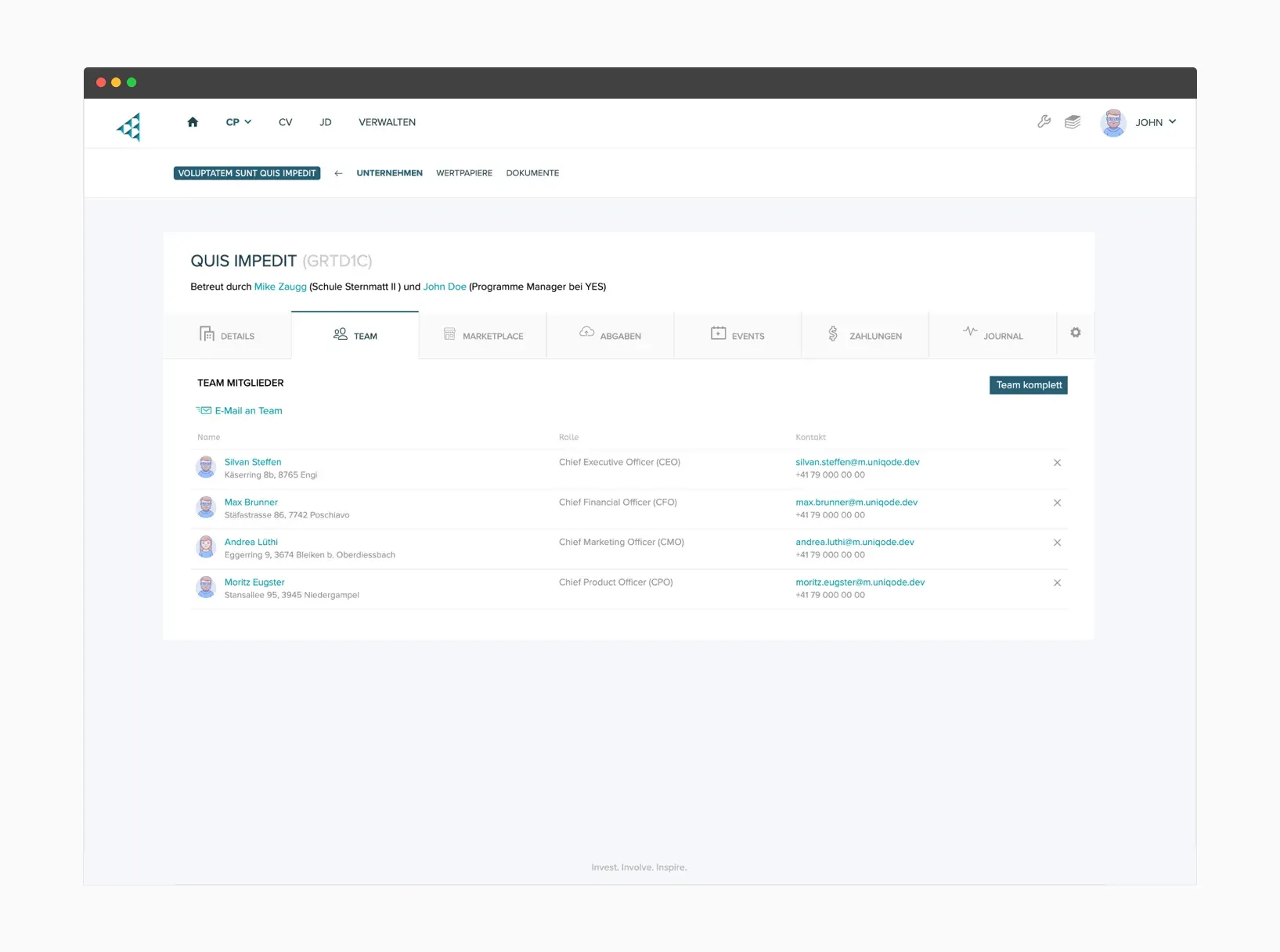Expand the CP dropdown menu
Viewport: 1280px width, 952px height.
coord(238,122)
